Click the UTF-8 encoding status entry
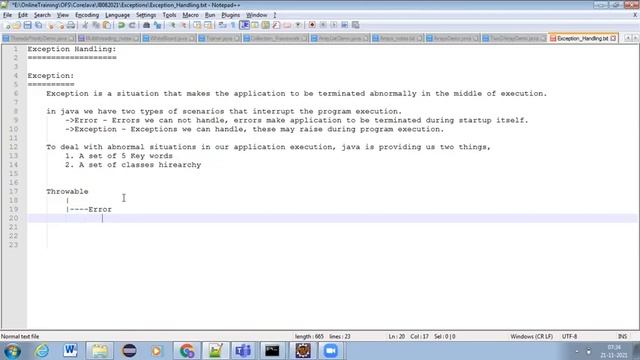This screenshot has width=640, height=360. [x=569, y=337]
